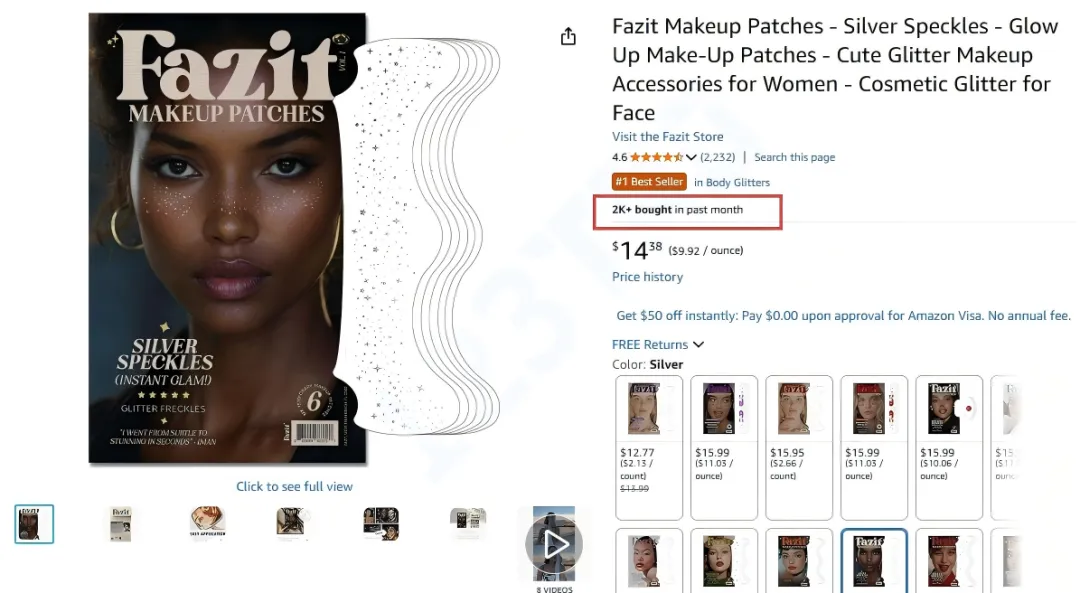Click the #1 Best Seller badge

(650, 182)
